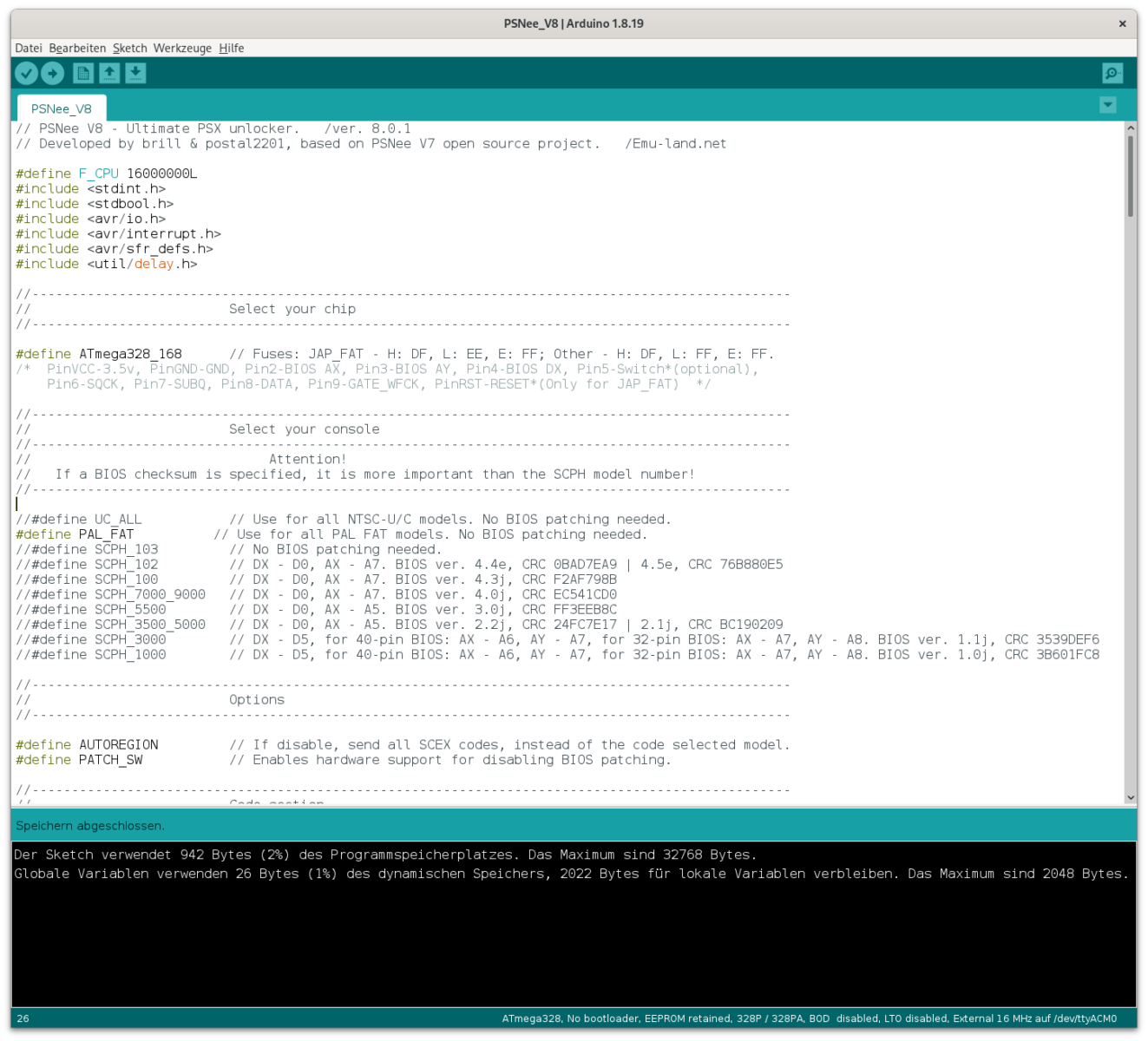1148x1041 pixels.
Task: Click the '#define ATmega328_168' line
Action: tap(395, 354)
